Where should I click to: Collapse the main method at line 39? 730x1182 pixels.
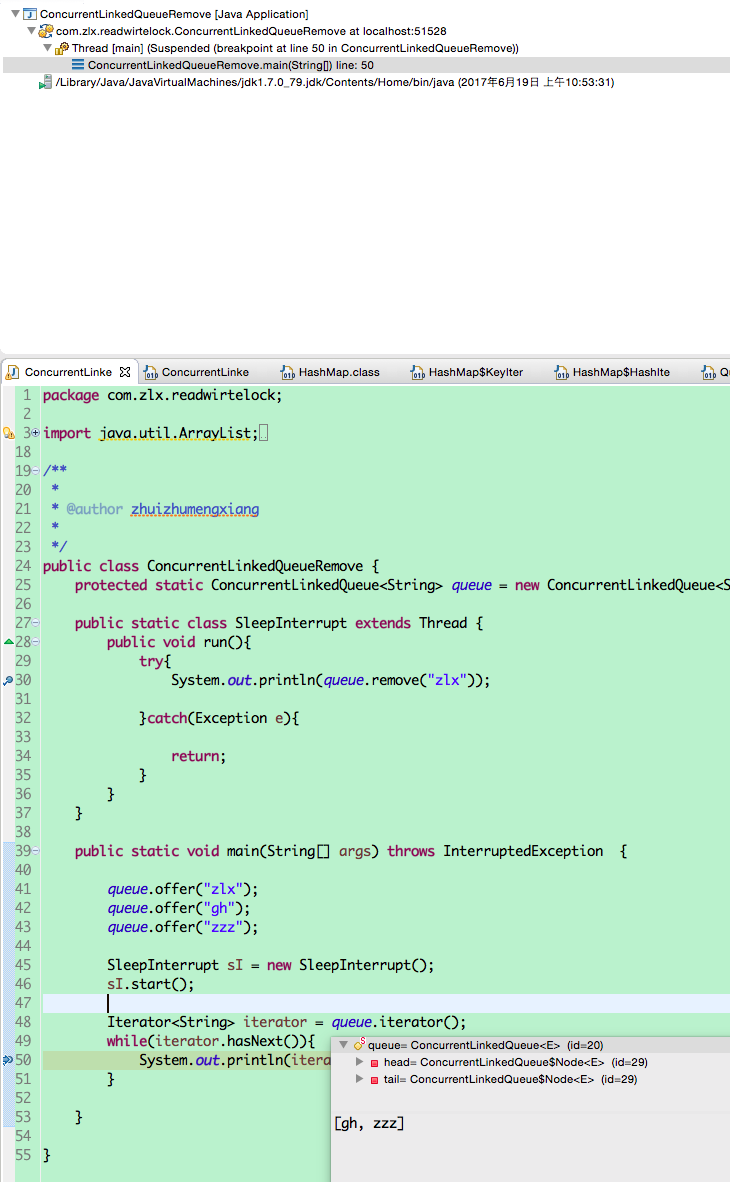pyautogui.click(x=35, y=850)
